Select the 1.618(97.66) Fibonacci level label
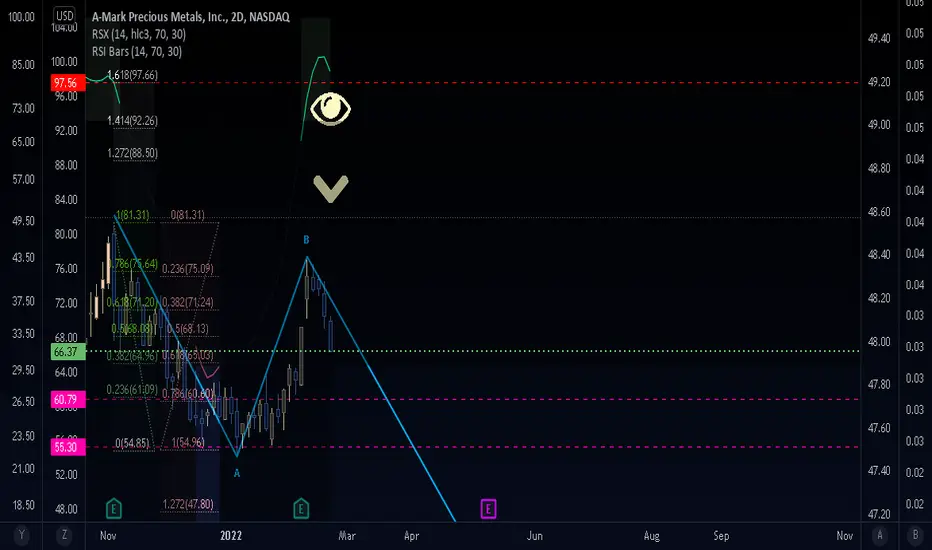 coord(132,75)
